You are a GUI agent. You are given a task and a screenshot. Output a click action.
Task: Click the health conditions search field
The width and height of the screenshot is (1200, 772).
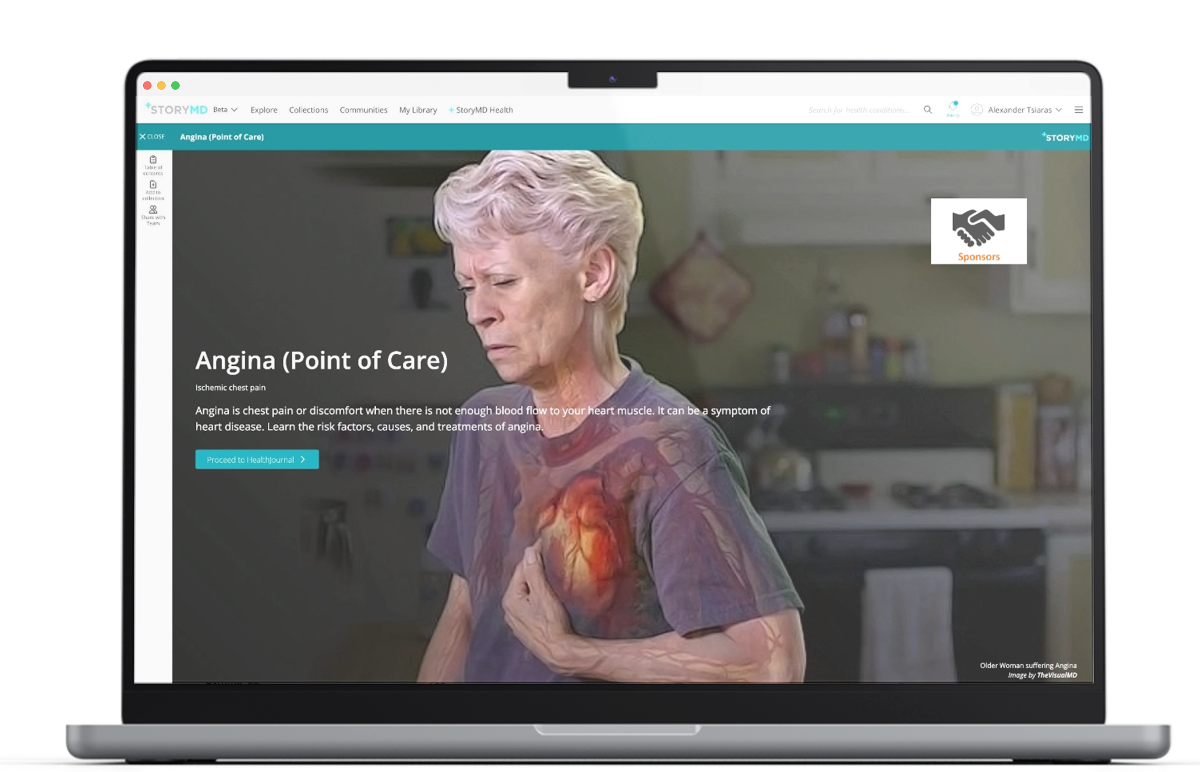click(x=860, y=110)
